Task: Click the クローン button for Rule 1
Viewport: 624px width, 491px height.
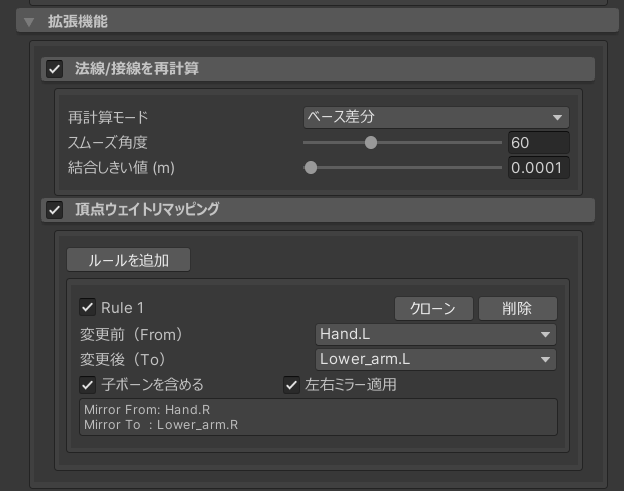Action: click(433, 308)
